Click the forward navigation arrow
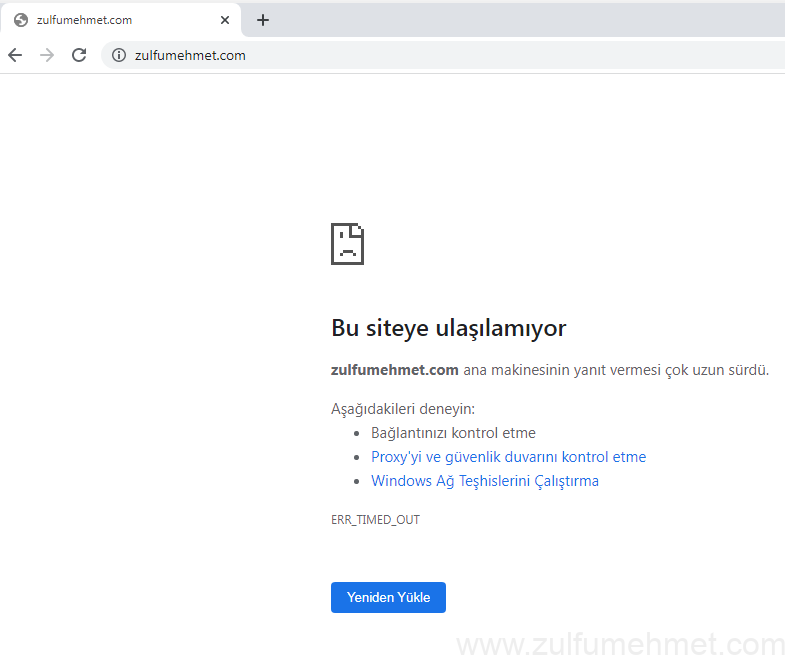 (47, 55)
